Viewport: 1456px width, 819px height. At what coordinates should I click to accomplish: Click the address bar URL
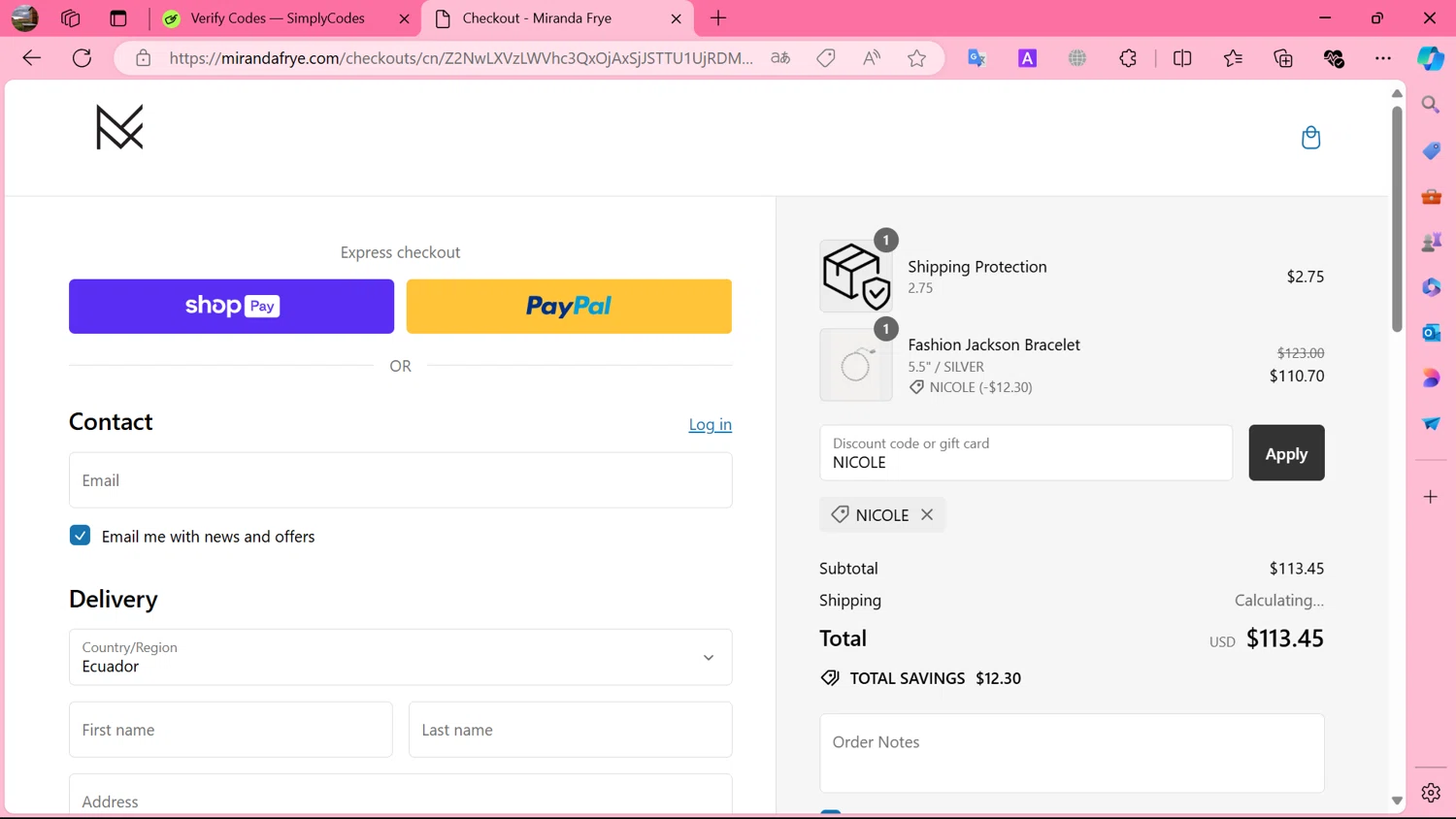coord(461,58)
